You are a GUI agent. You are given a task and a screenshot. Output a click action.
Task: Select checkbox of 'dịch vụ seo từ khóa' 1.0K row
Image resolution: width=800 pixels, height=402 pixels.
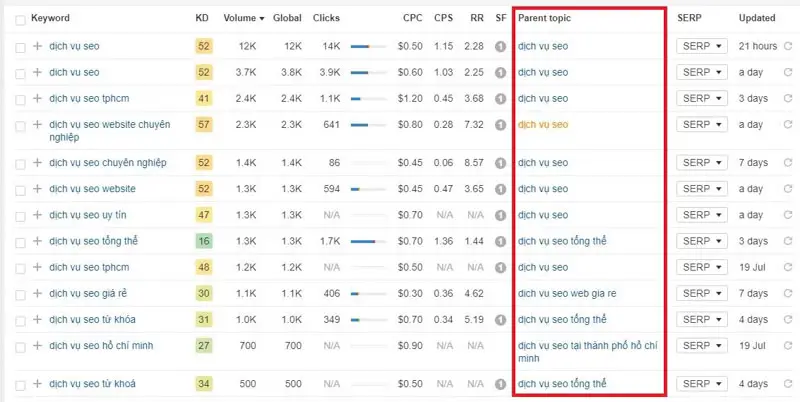(x=20, y=321)
